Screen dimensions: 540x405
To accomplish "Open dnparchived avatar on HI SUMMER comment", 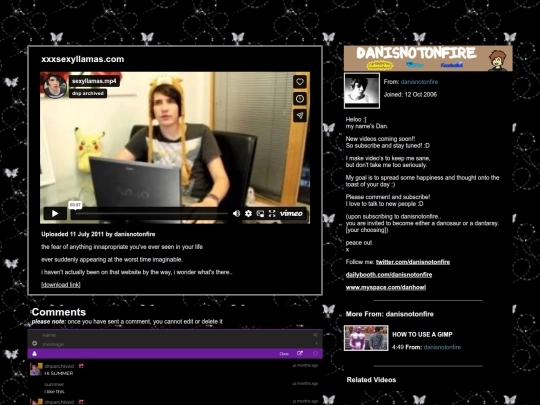I will 36,369.
